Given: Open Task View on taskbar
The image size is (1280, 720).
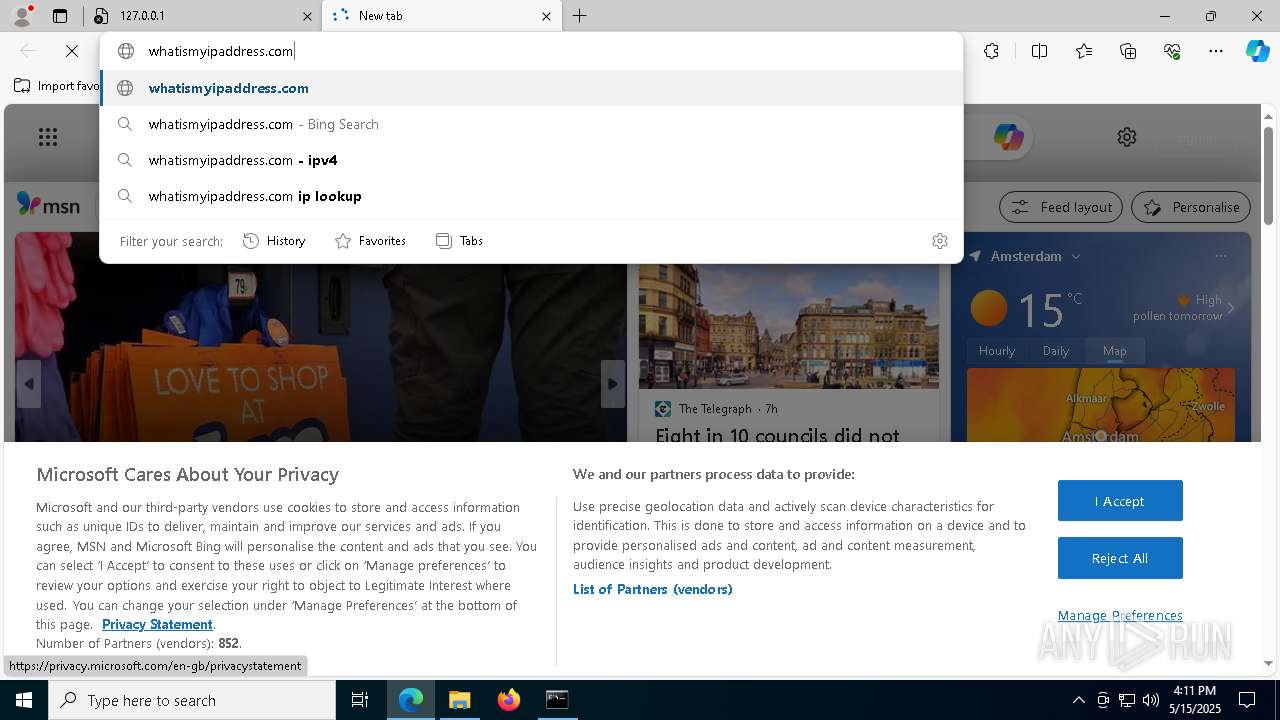Looking at the screenshot, I should (360, 700).
